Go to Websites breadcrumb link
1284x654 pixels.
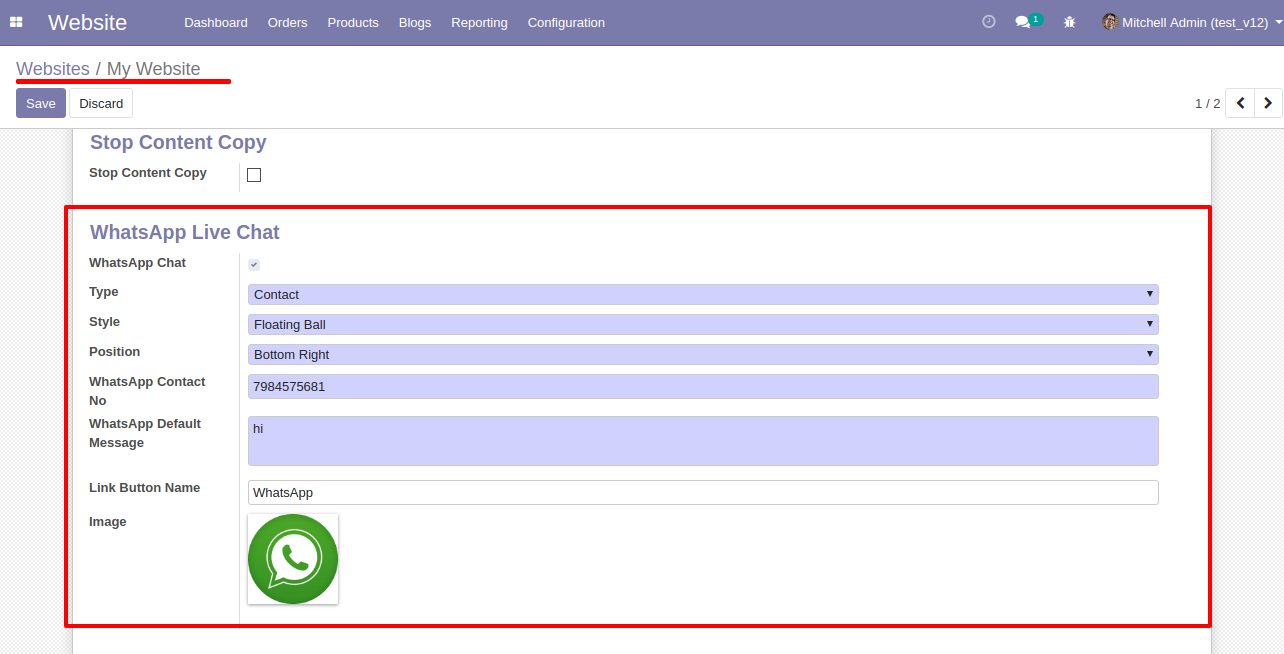click(53, 69)
